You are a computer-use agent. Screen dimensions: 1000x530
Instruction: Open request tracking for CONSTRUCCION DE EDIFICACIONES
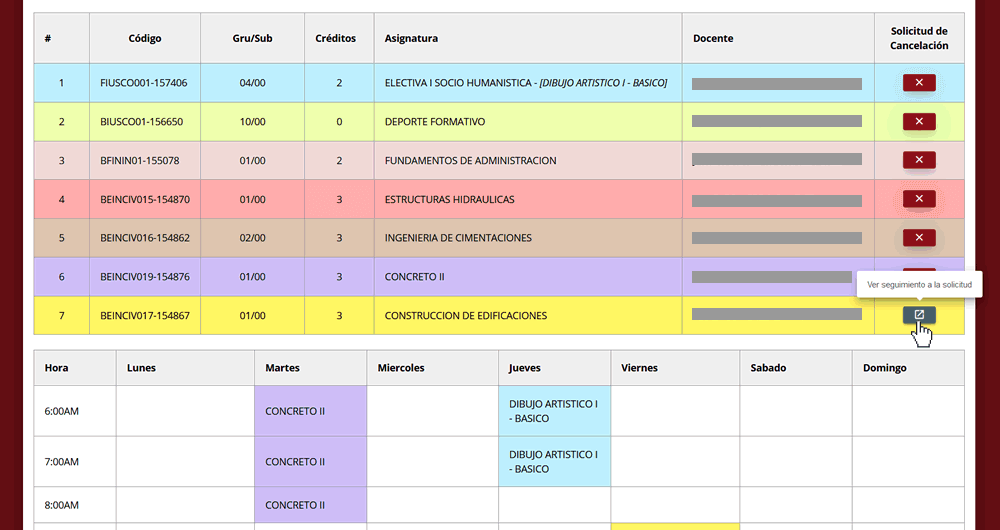tap(918, 315)
